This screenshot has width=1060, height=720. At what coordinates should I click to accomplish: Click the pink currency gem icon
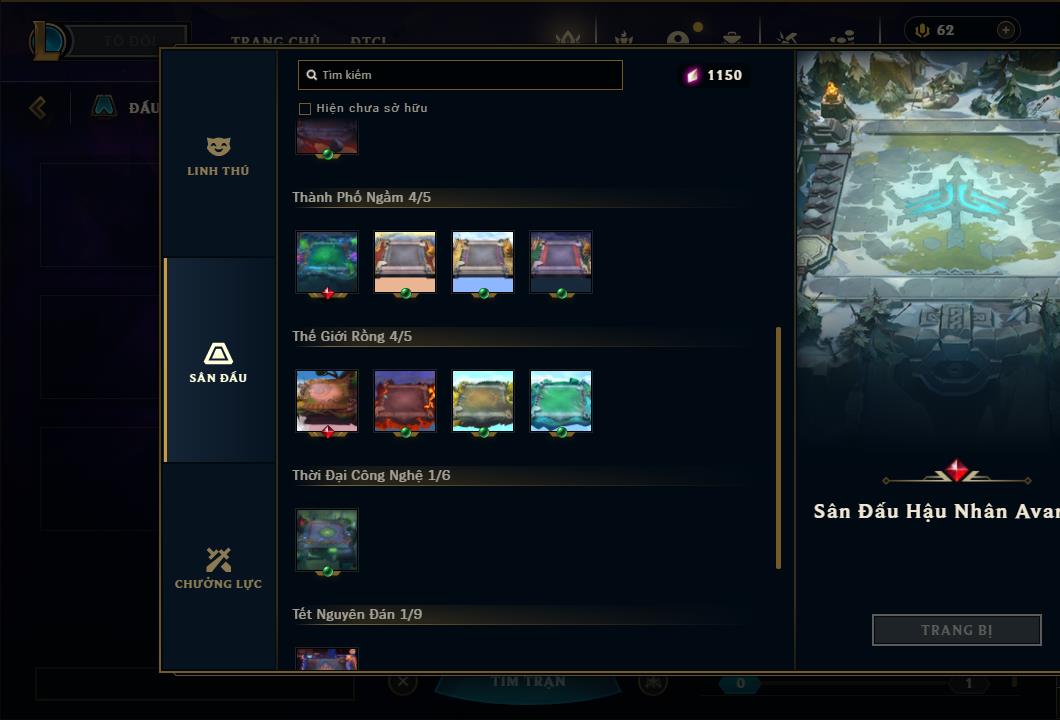click(692, 75)
